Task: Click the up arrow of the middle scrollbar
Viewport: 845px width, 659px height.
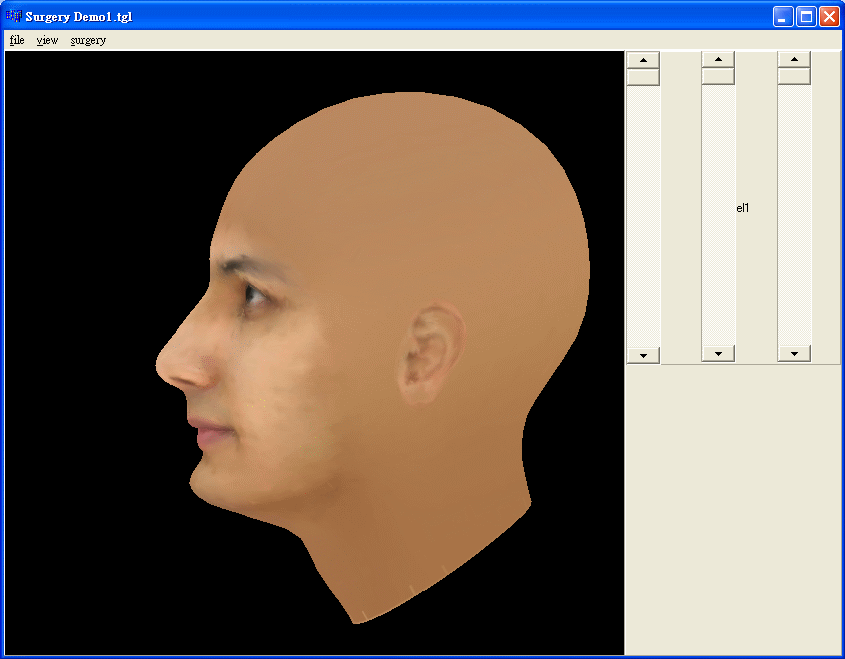Action: tap(718, 60)
